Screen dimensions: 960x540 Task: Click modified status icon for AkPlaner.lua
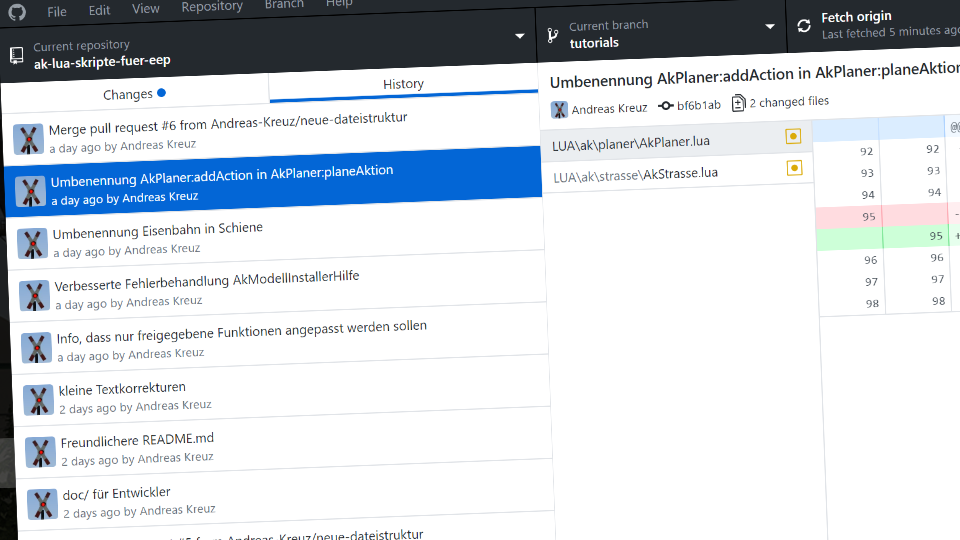[793, 137]
